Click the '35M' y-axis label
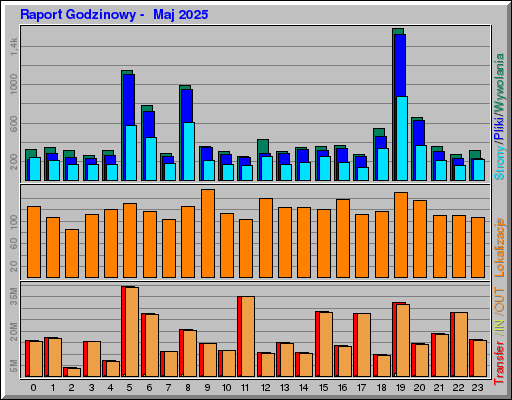Screen dimensions: 512x400 pyautogui.click(x=13, y=296)
